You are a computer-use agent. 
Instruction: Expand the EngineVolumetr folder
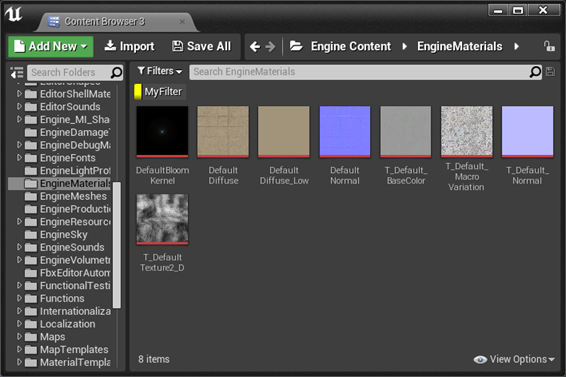[19, 260]
